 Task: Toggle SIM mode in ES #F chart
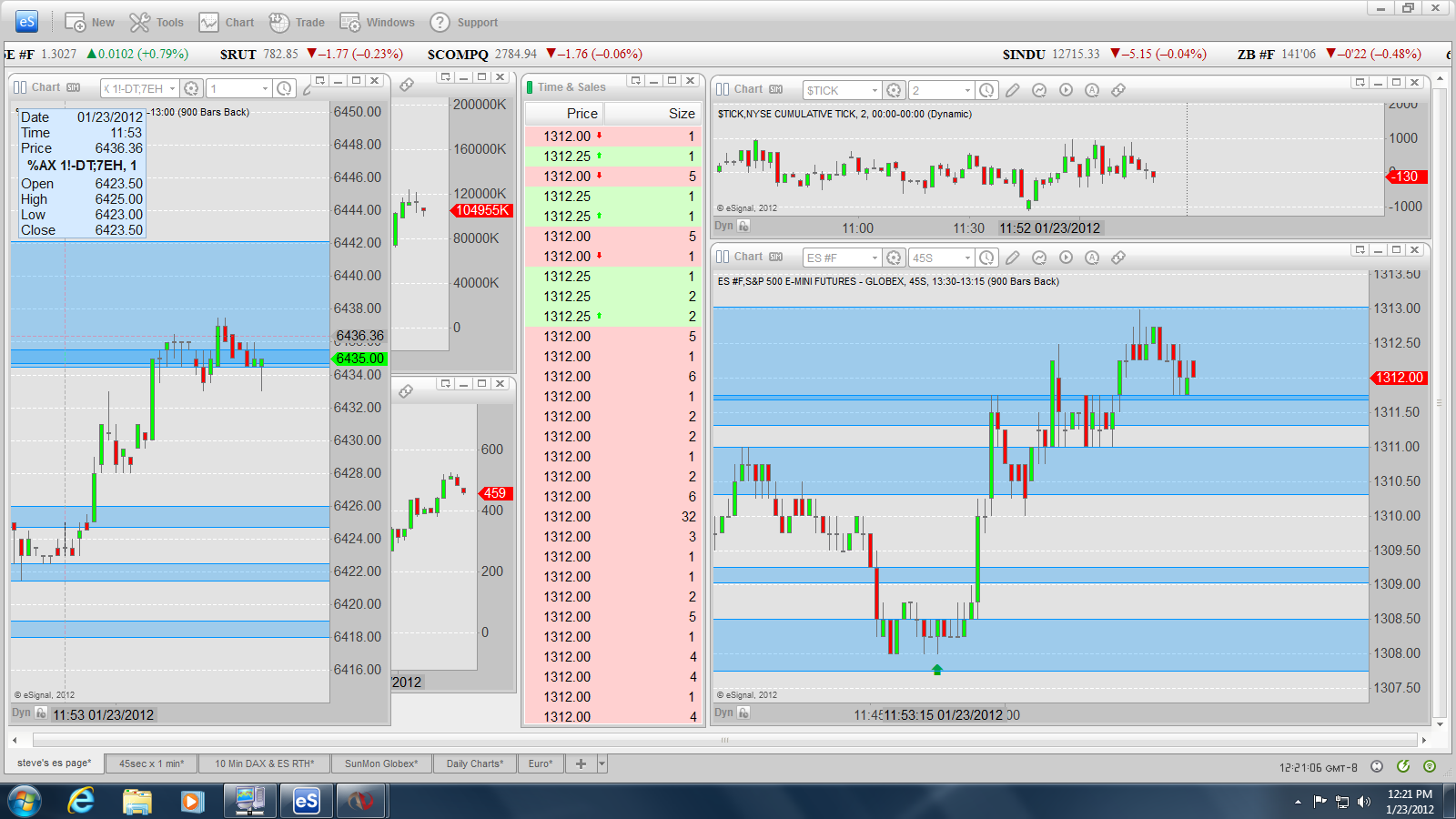775,257
